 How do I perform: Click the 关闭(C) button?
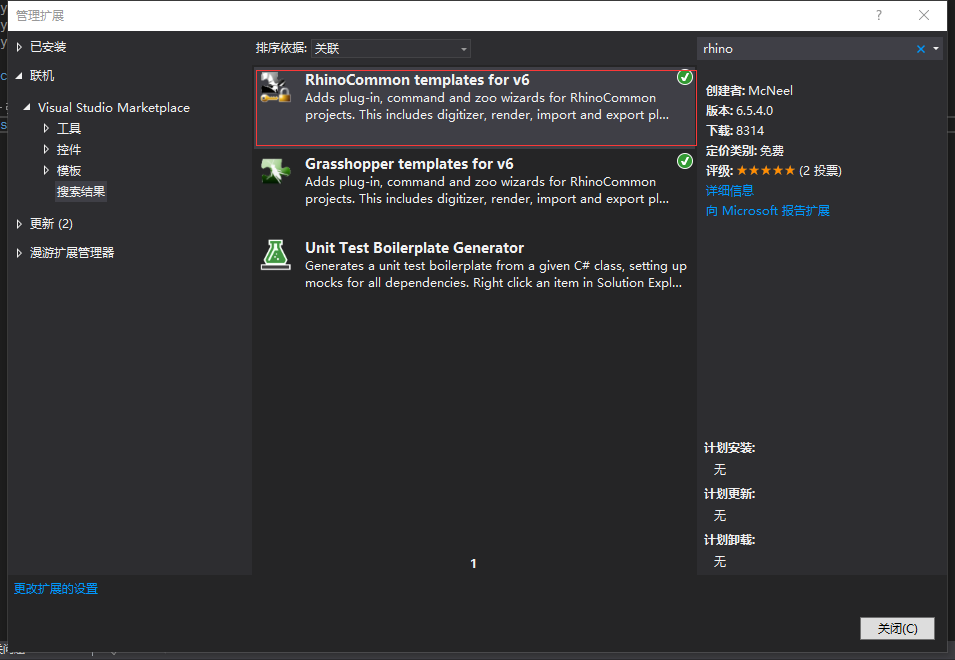[x=897, y=628]
